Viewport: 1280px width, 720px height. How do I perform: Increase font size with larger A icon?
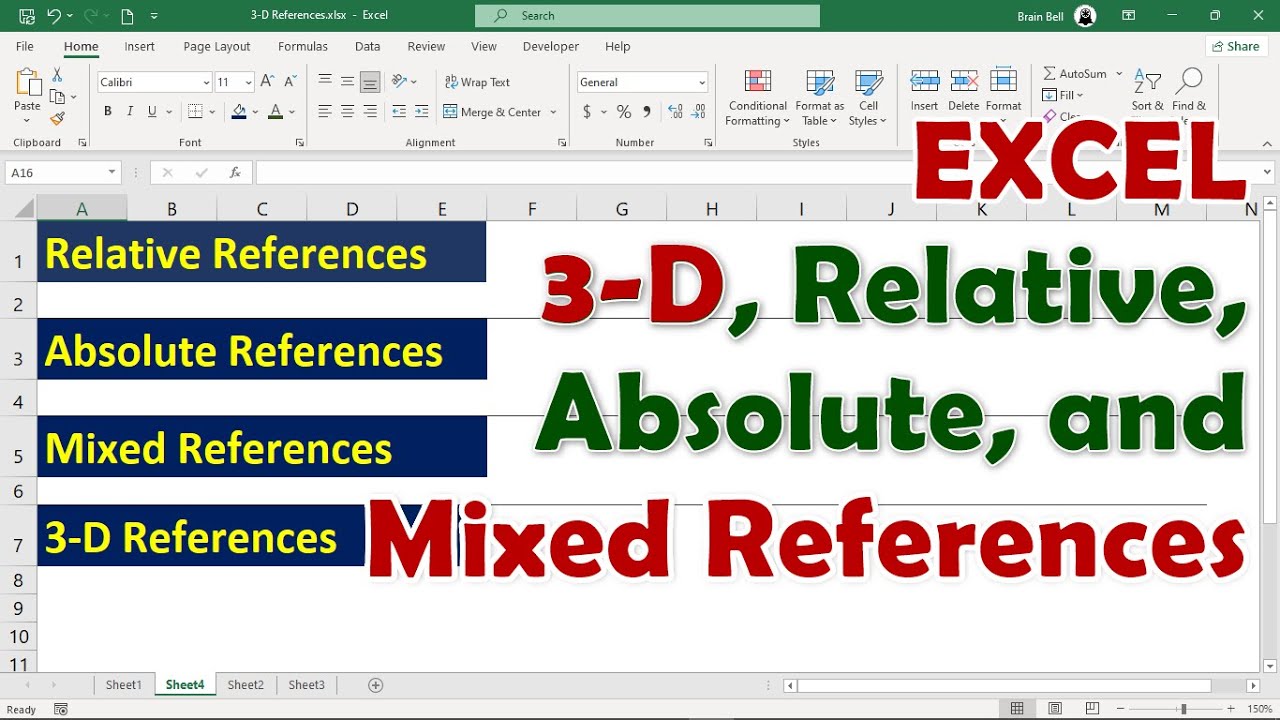click(267, 82)
